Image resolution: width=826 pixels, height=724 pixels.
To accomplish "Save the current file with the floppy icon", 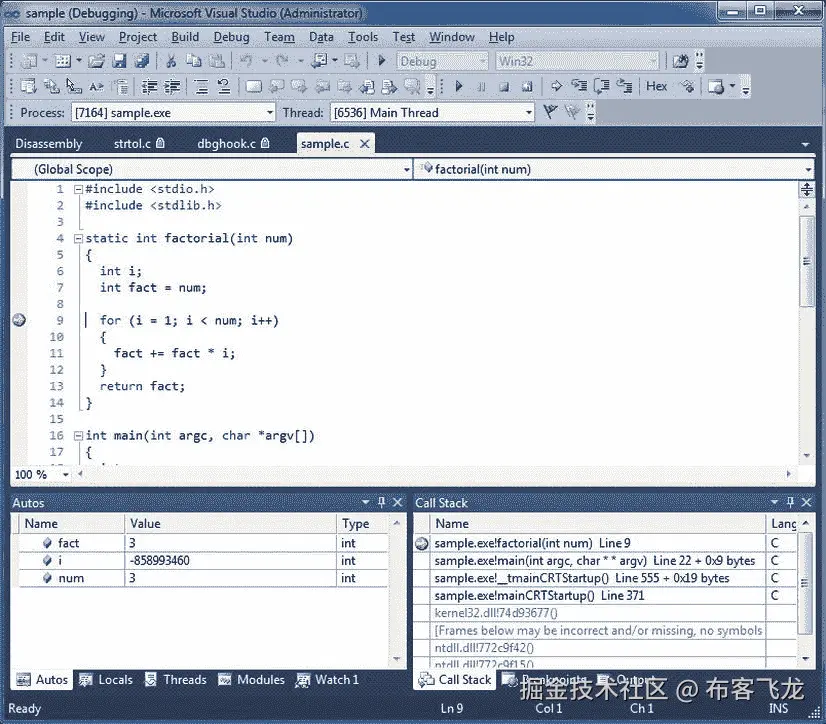I will 120,62.
